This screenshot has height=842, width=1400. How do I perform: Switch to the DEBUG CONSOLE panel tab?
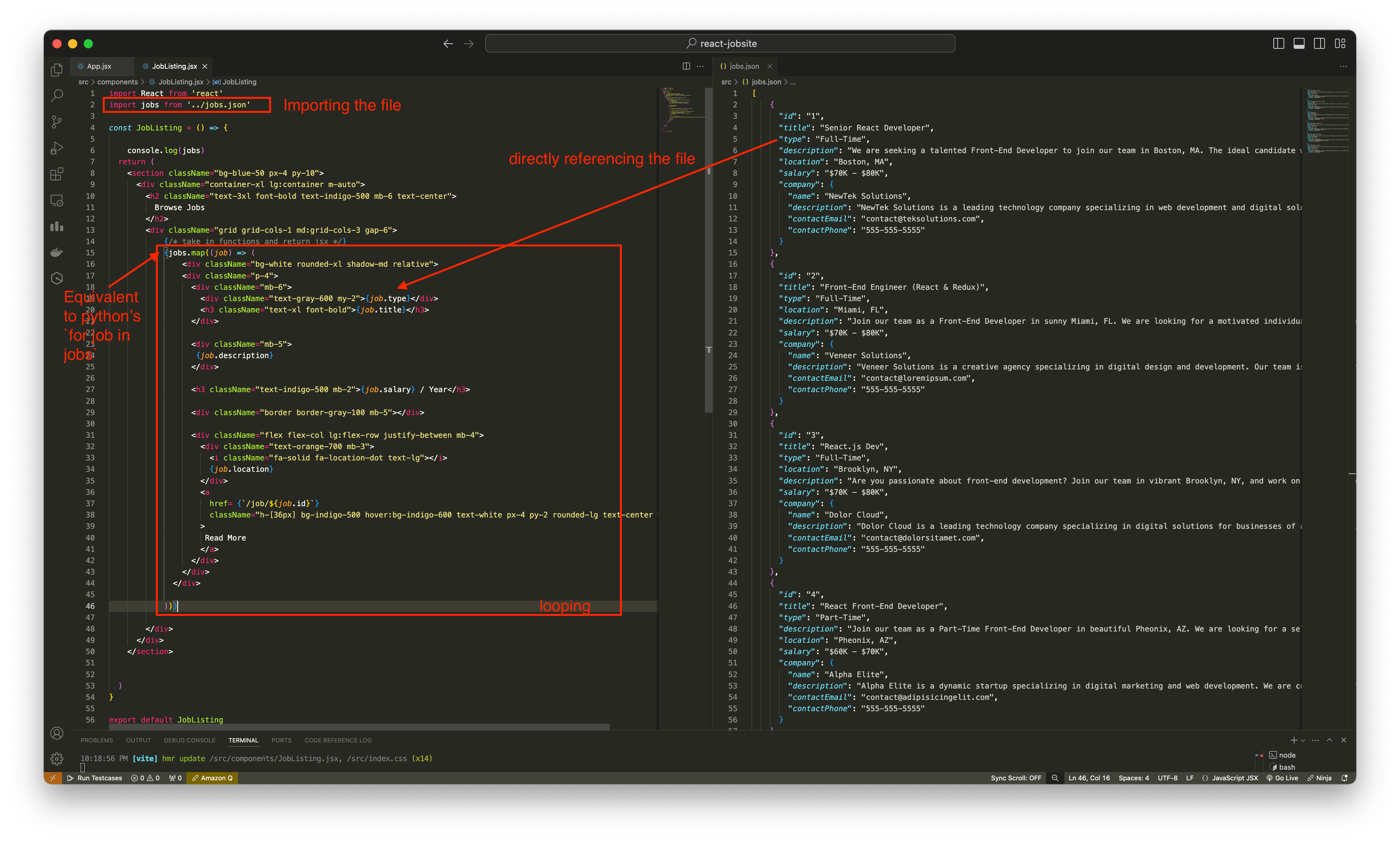point(189,740)
